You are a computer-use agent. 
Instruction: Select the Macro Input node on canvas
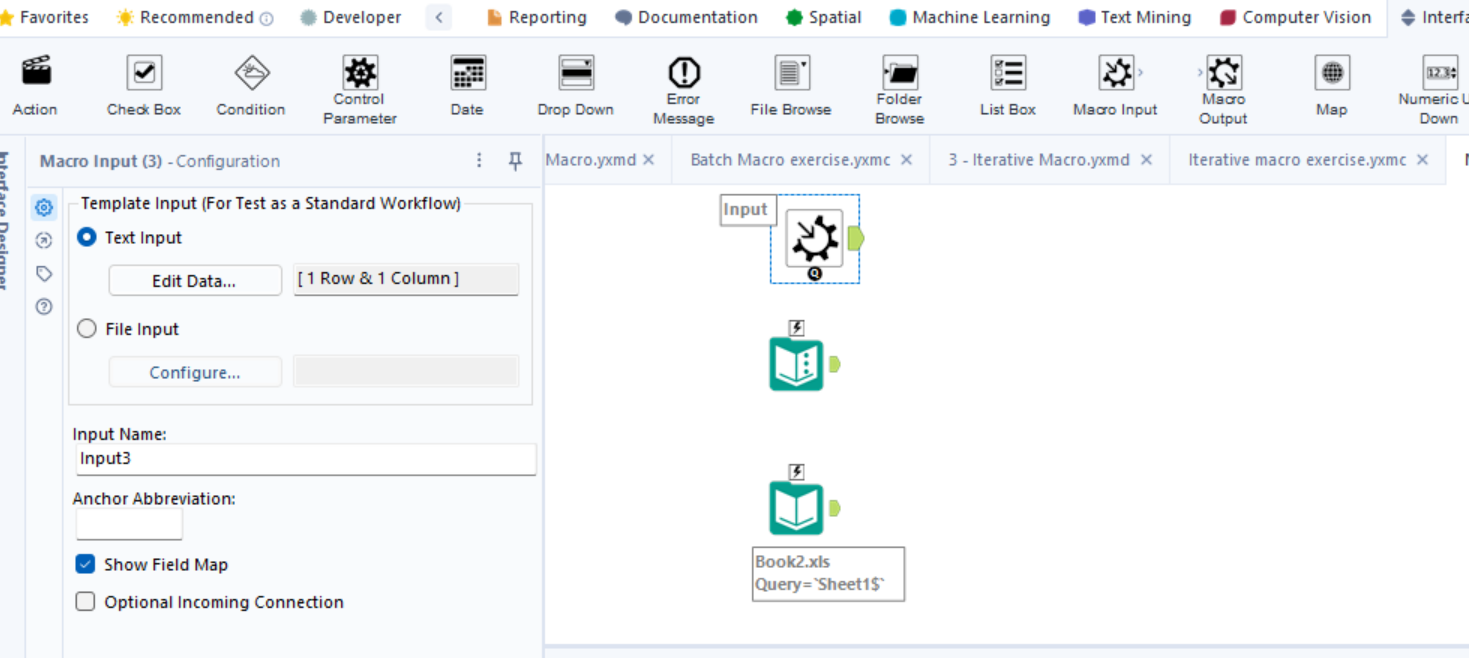tap(814, 238)
